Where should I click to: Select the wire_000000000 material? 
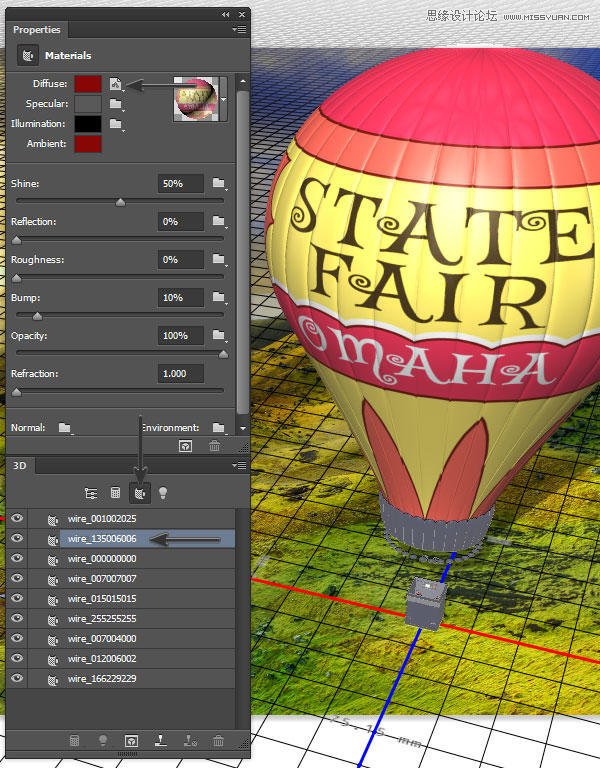[102, 559]
